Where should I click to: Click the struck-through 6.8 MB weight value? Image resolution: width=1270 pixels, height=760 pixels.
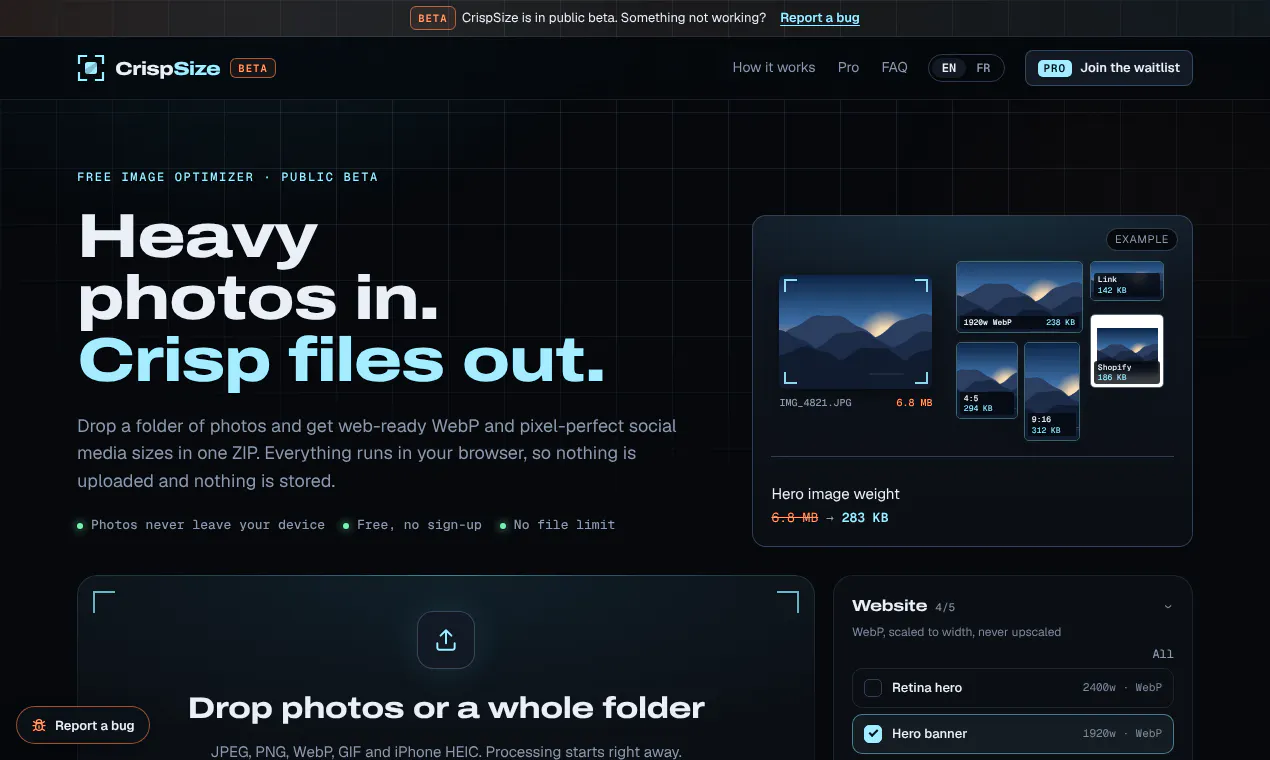(795, 518)
